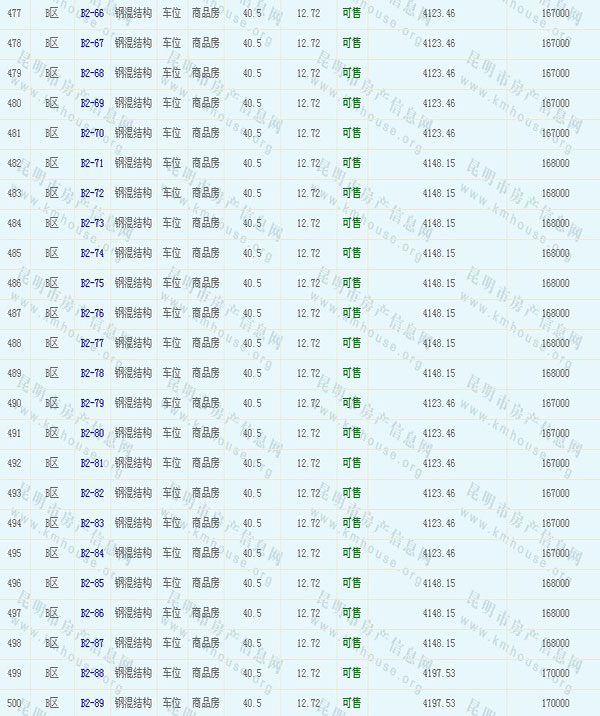Click the B2-89 link in the last row
600x716 pixels.
tap(92, 704)
